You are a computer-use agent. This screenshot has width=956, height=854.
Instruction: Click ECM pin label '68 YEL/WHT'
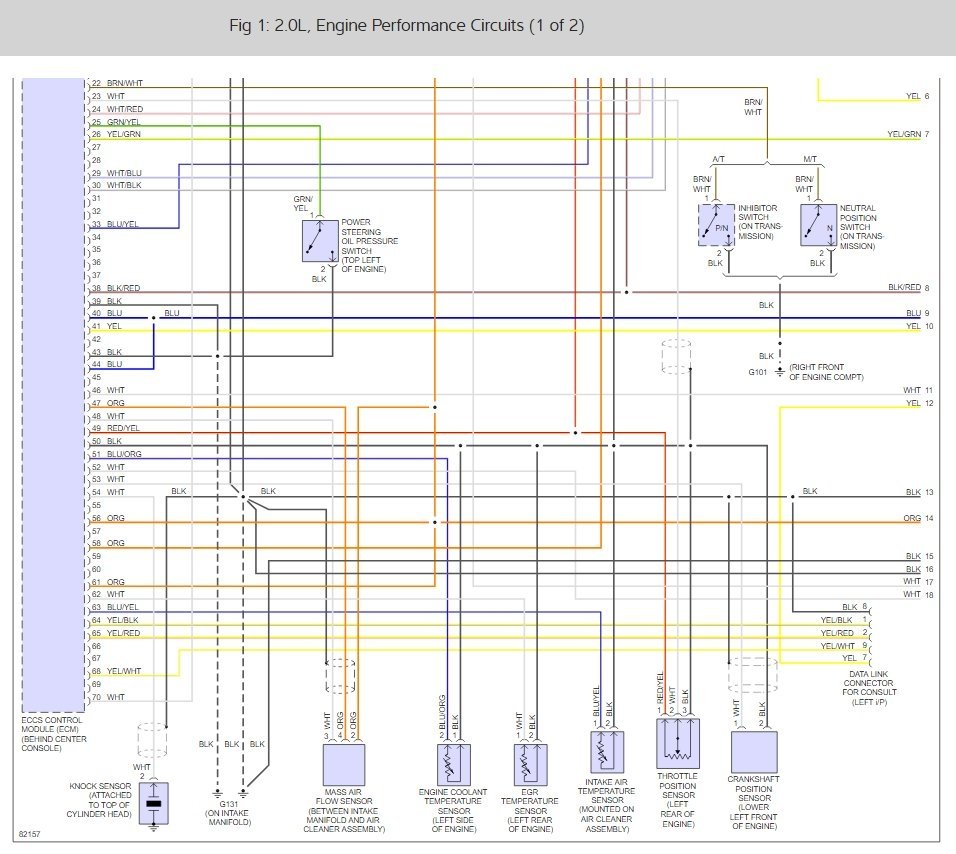(x=117, y=671)
